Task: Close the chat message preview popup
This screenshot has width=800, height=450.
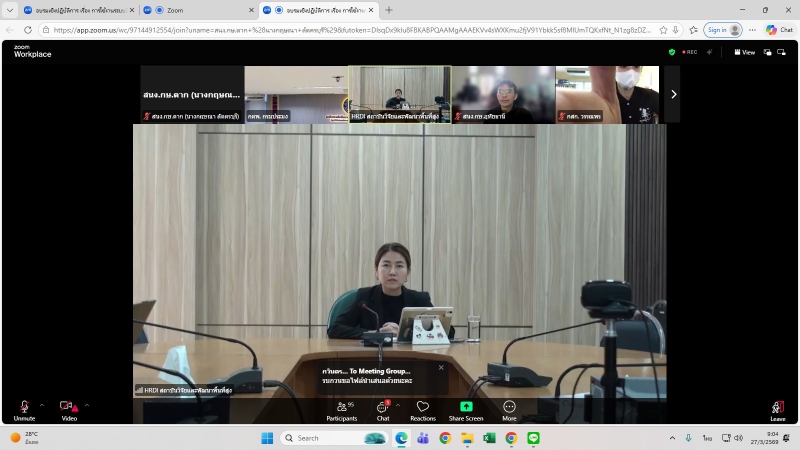Action: (x=441, y=367)
